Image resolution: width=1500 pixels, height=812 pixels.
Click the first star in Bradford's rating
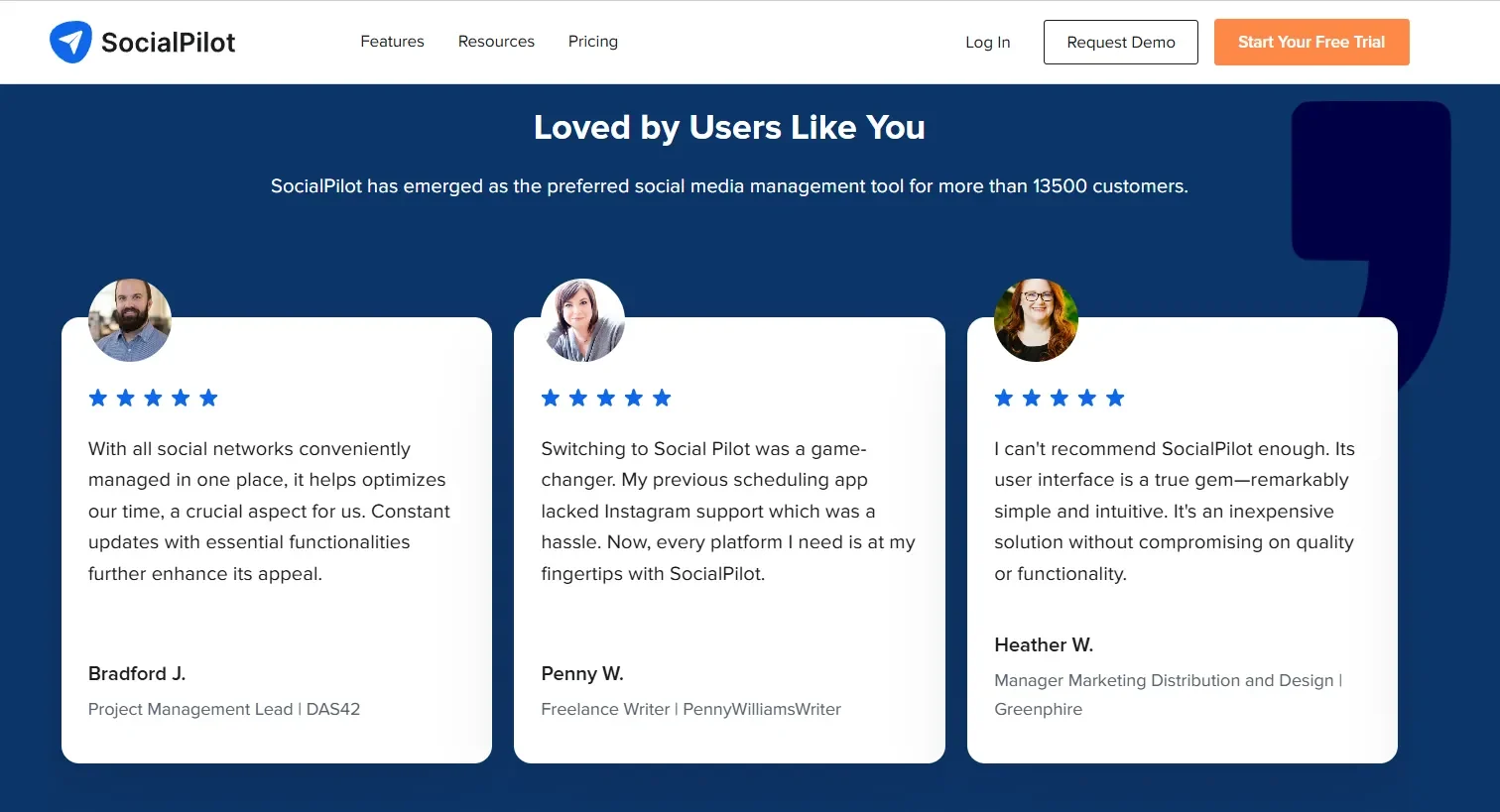coord(97,398)
